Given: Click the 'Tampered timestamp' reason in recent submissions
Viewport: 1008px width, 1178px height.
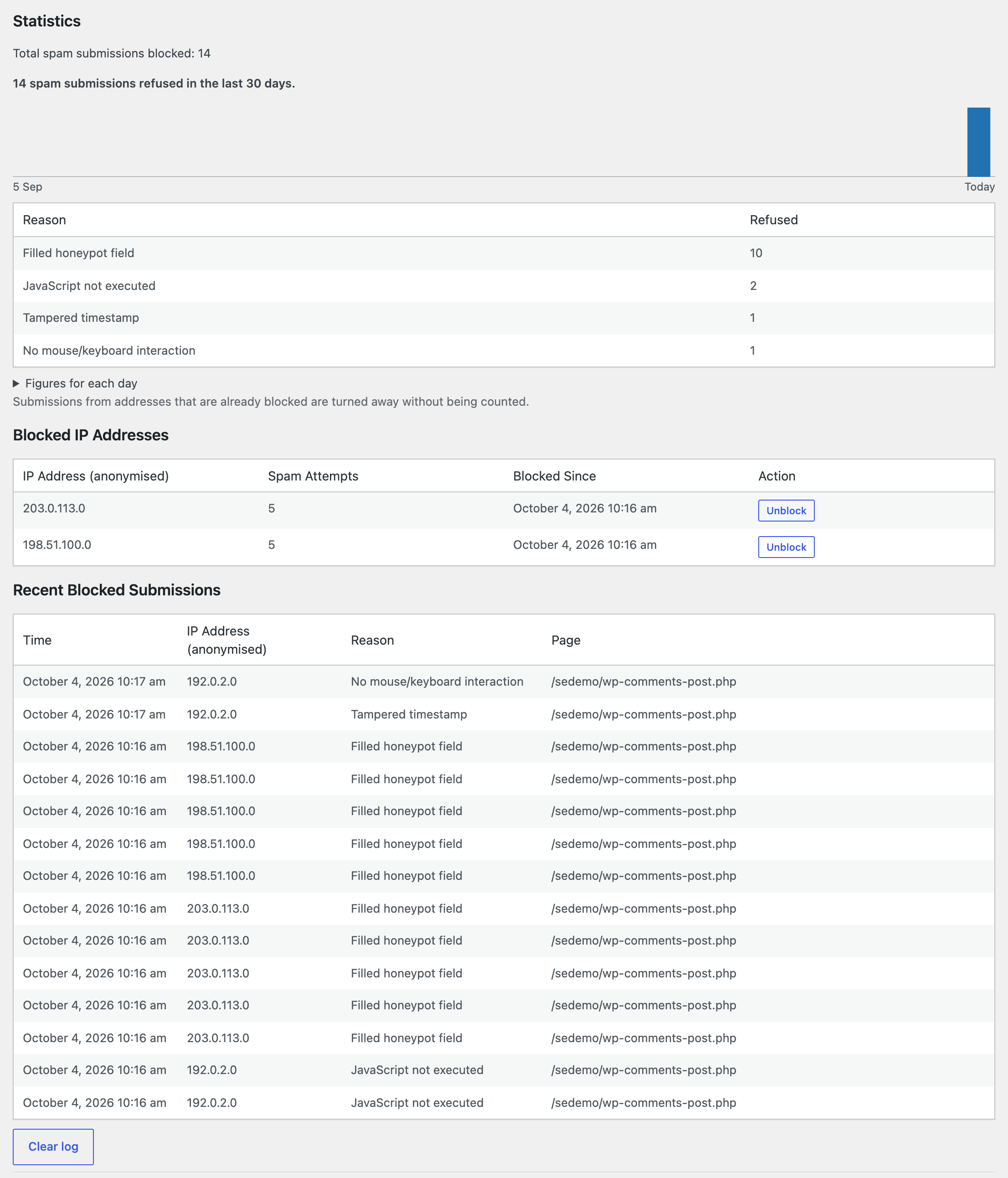Looking at the screenshot, I should tap(409, 715).
